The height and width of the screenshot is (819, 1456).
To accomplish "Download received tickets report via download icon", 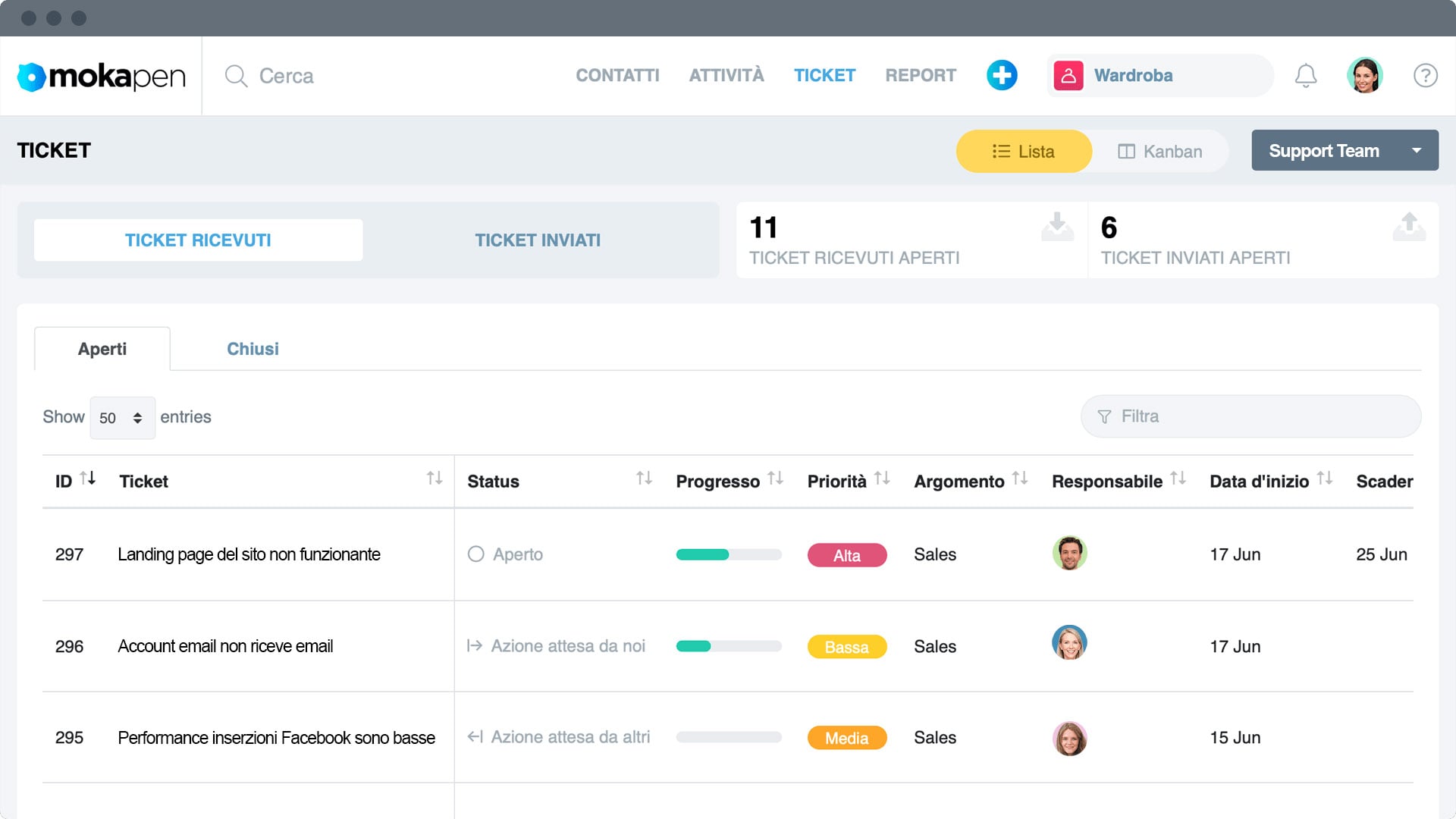I will click(1056, 227).
